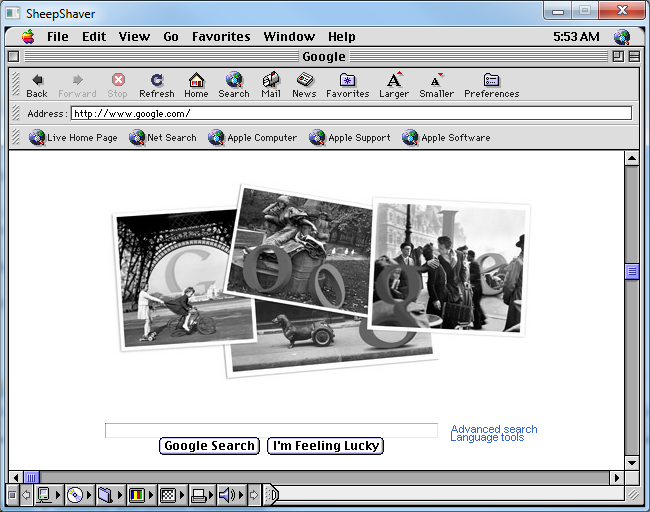Open the Go menu
Image resolution: width=650 pixels, height=512 pixels.
click(171, 37)
